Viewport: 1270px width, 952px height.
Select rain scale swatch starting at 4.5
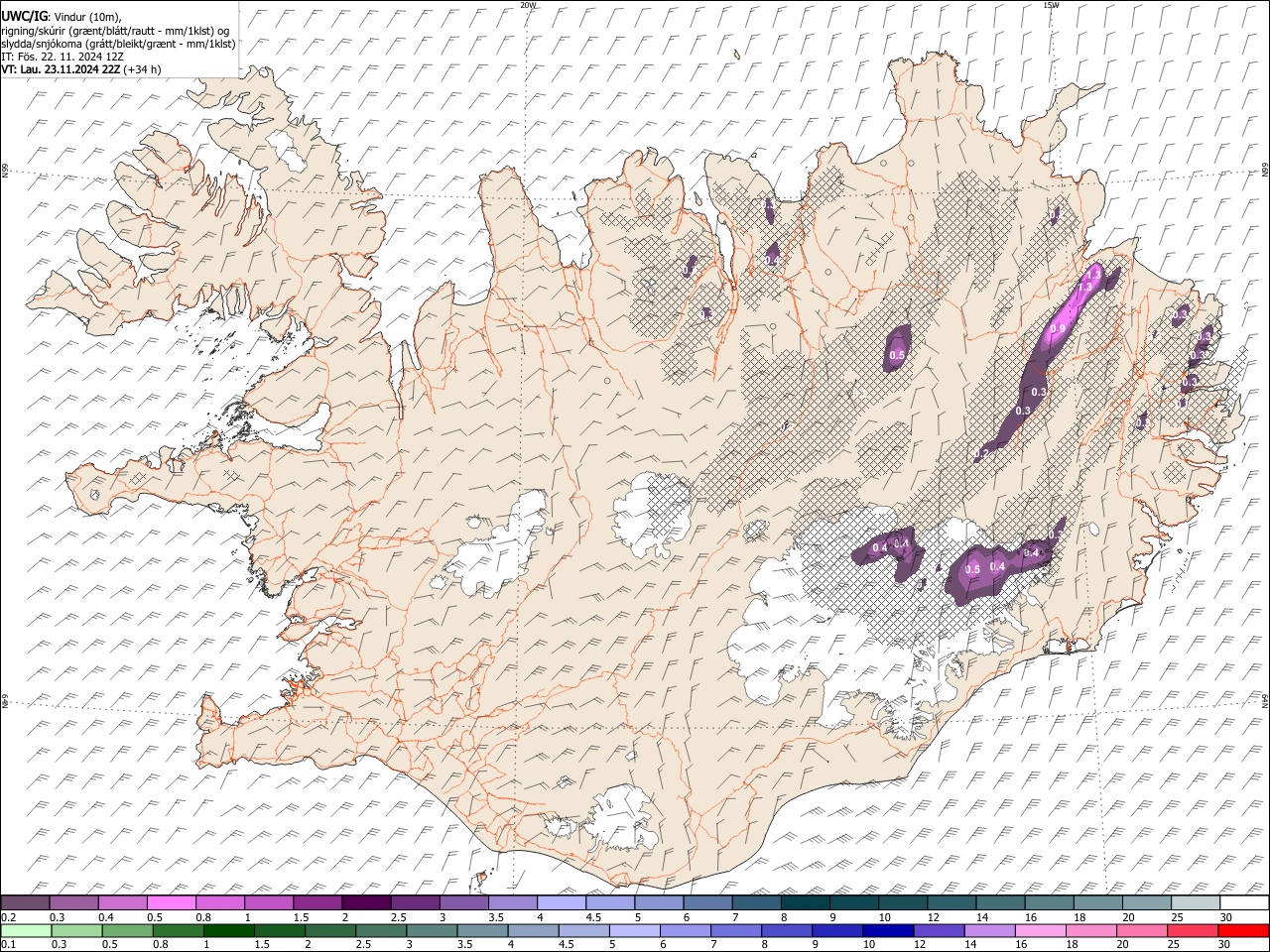(x=583, y=930)
